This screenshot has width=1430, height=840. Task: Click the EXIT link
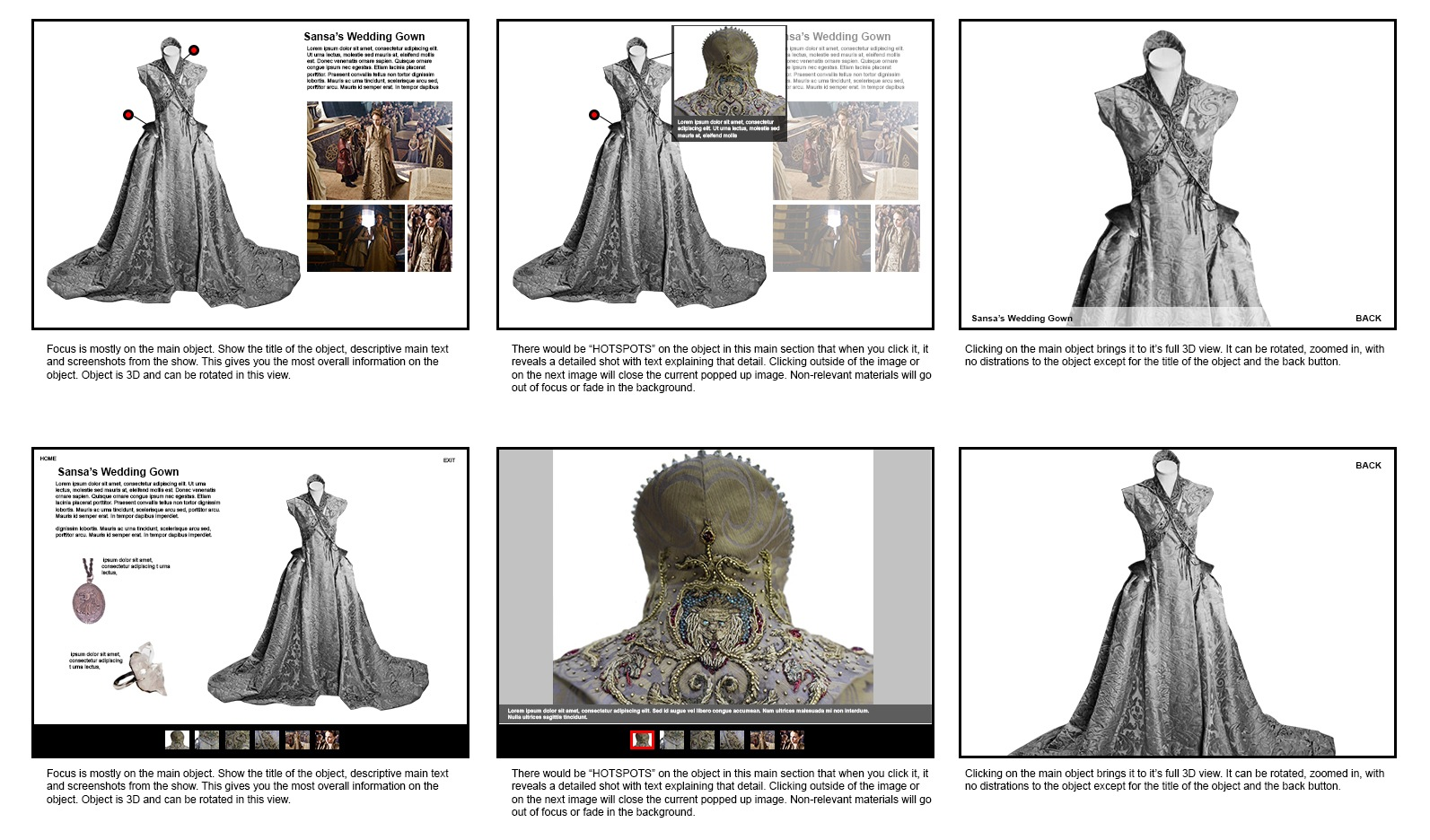pos(449,460)
